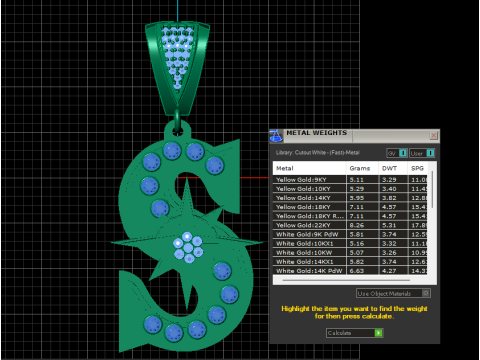
Task: Click the Library: Cutout White label
Action: tap(317, 153)
